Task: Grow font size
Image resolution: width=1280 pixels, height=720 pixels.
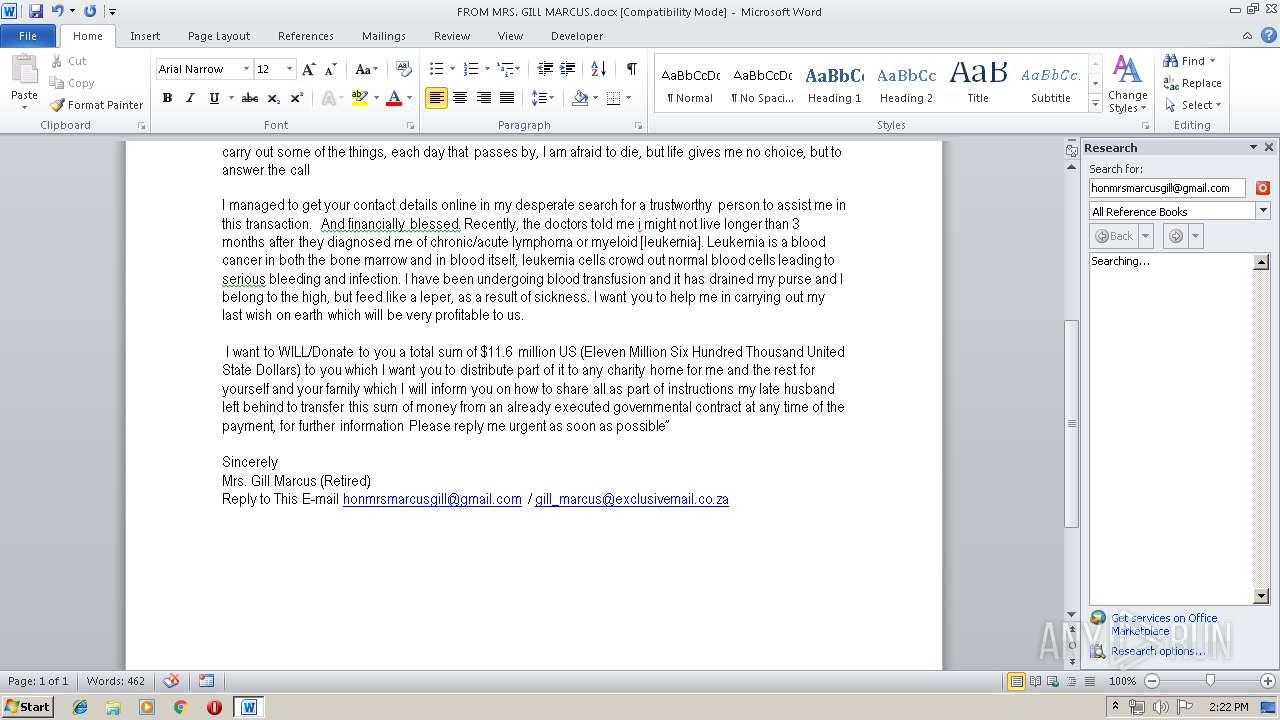Action: [x=308, y=69]
